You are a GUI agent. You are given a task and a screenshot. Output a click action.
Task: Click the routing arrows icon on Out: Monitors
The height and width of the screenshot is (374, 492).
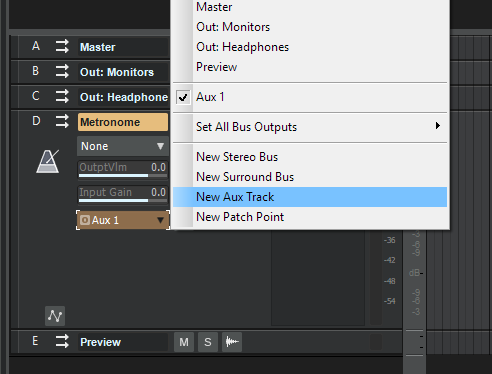coord(62,72)
